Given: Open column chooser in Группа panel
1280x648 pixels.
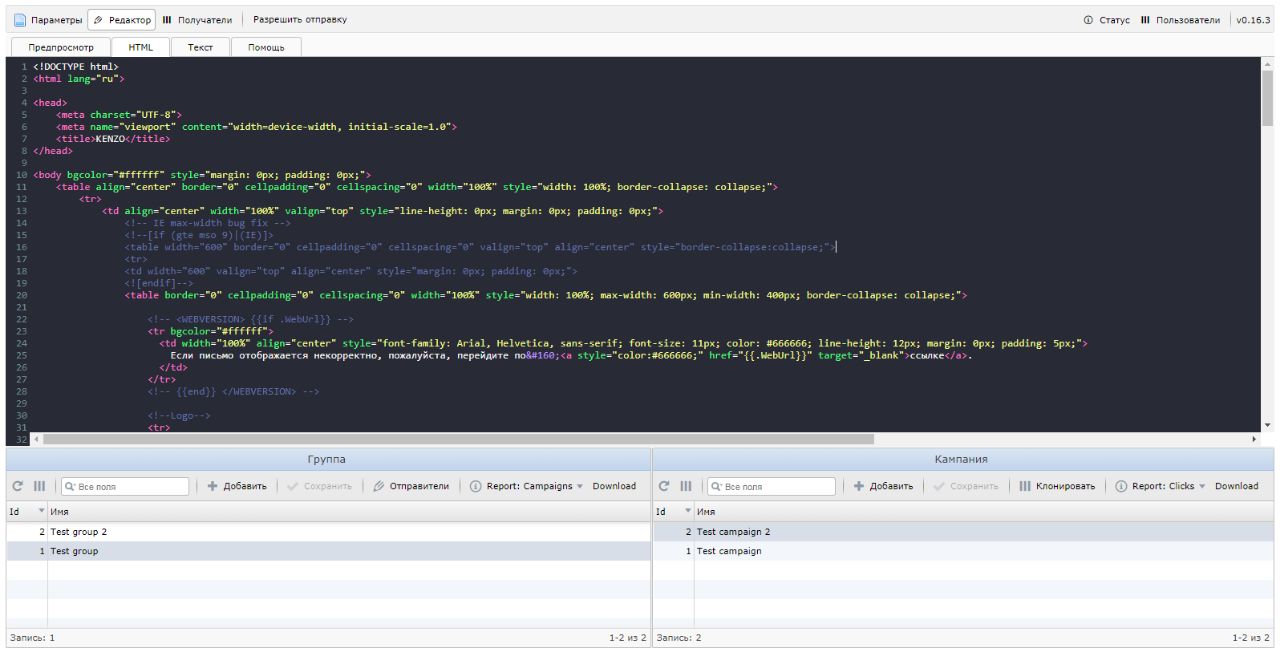Looking at the screenshot, I should coord(37,486).
